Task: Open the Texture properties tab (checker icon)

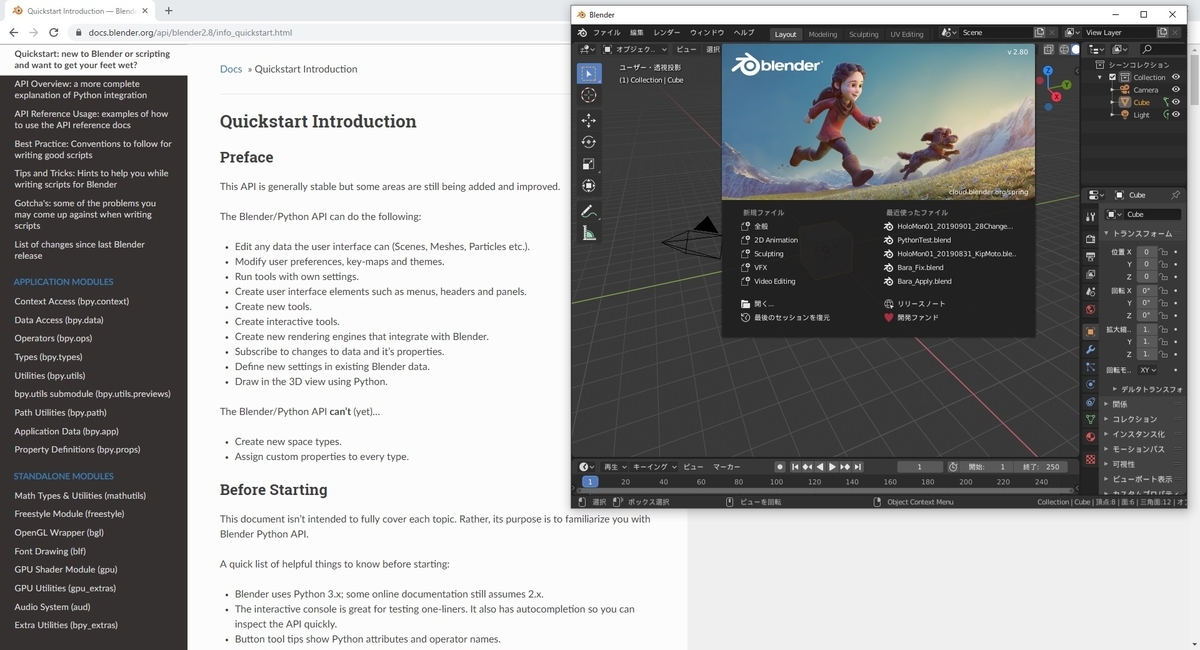Action: 1090,459
